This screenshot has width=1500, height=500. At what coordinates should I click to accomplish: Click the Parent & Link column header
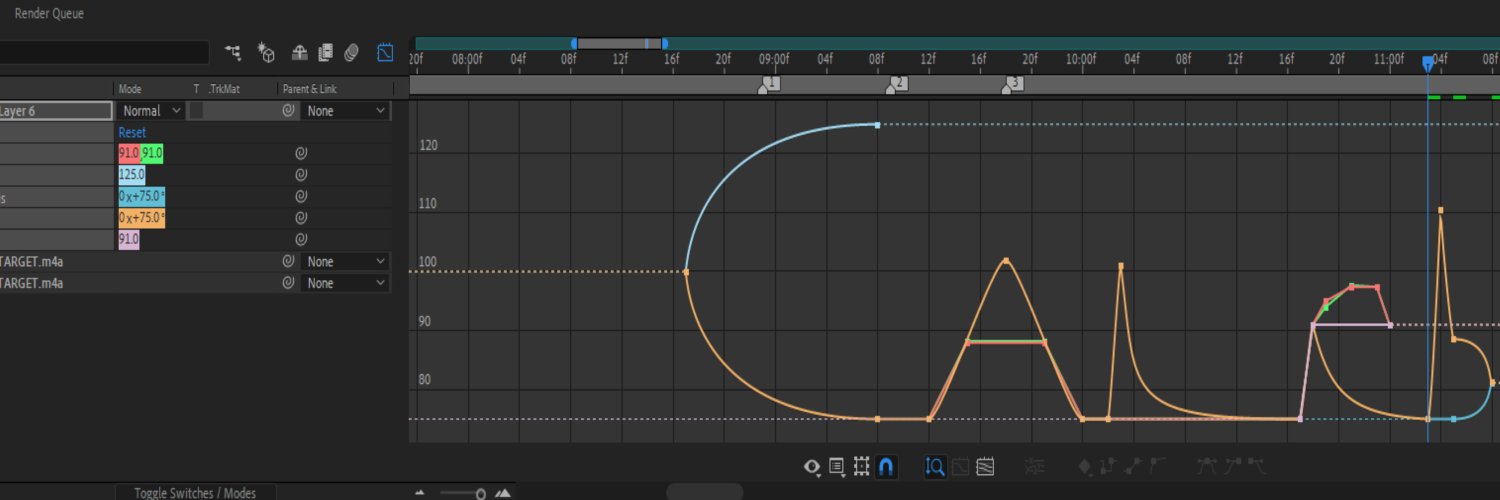pos(310,89)
